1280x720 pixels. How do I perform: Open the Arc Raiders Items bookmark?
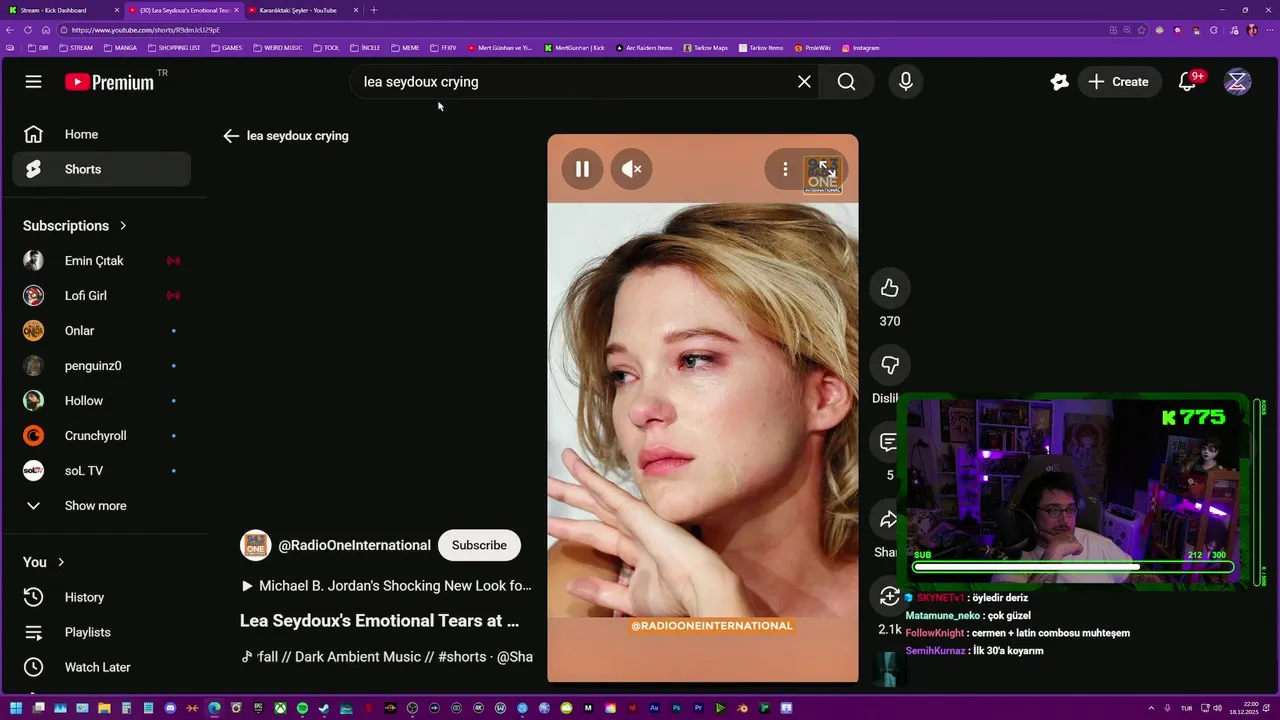pos(644,48)
